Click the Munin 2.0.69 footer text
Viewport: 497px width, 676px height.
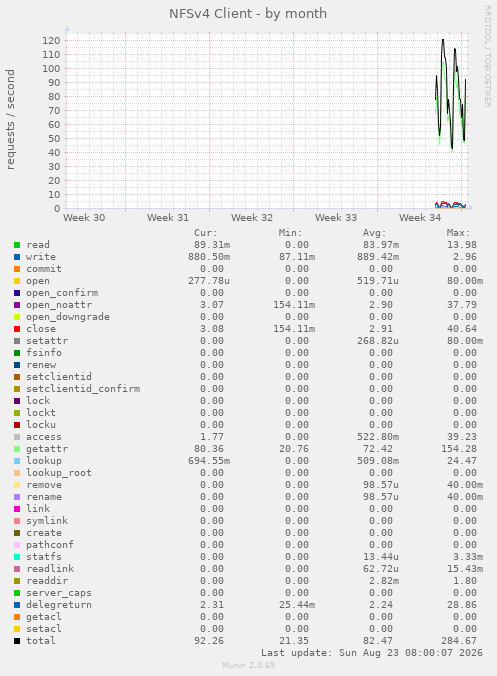coord(248,665)
